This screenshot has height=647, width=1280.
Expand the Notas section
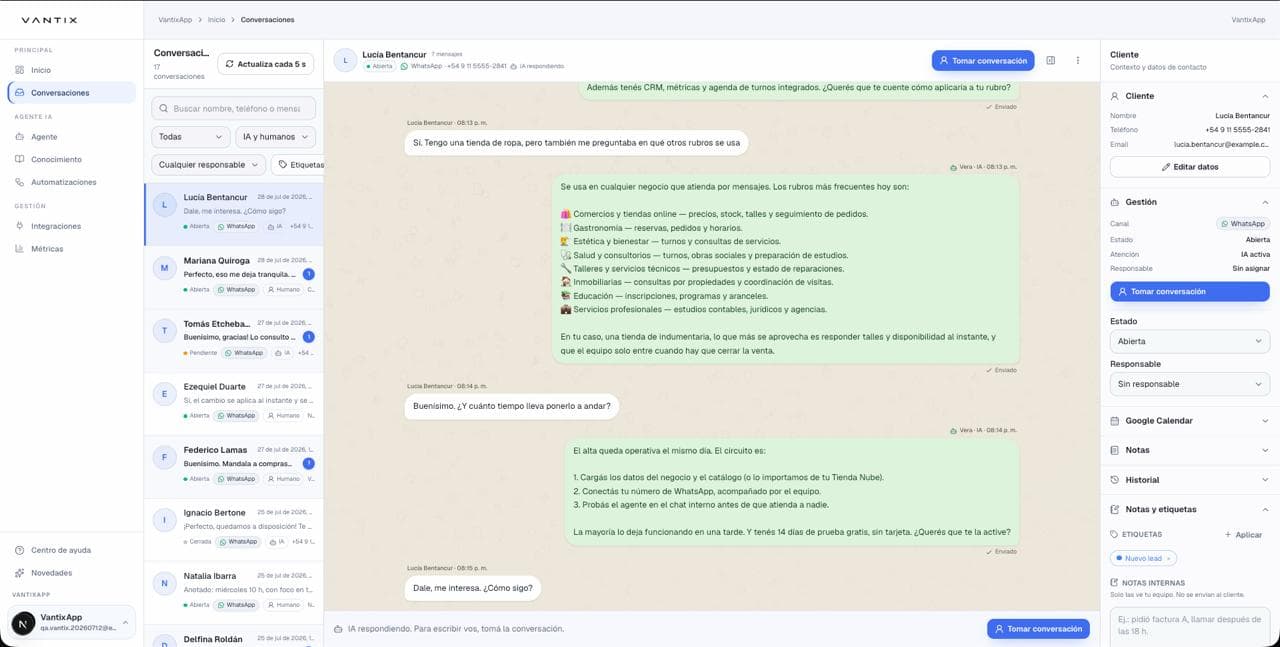click(1190, 450)
